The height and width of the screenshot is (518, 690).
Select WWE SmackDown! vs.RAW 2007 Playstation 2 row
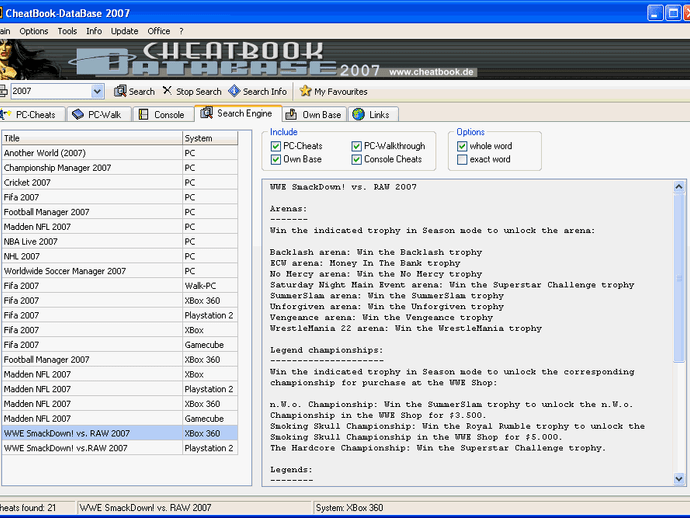pyautogui.click(x=120, y=448)
